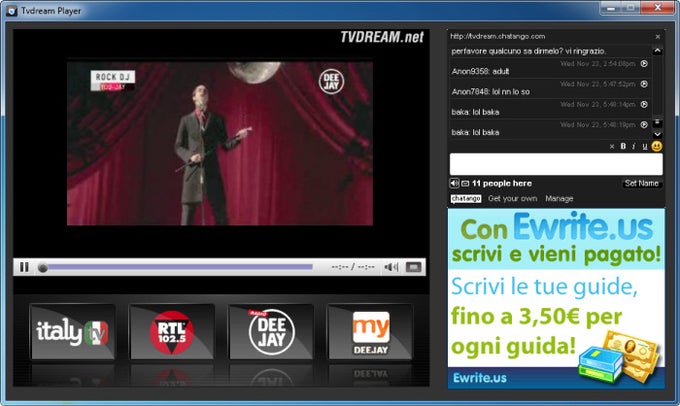Screen dimensions: 680x406
Task: Click the time display next to the progress bar
Action: pos(353,267)
